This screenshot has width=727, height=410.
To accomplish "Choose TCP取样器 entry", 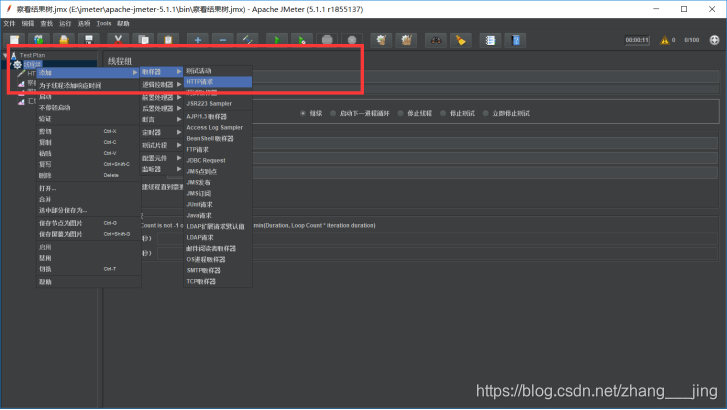I will coord(218,282).
